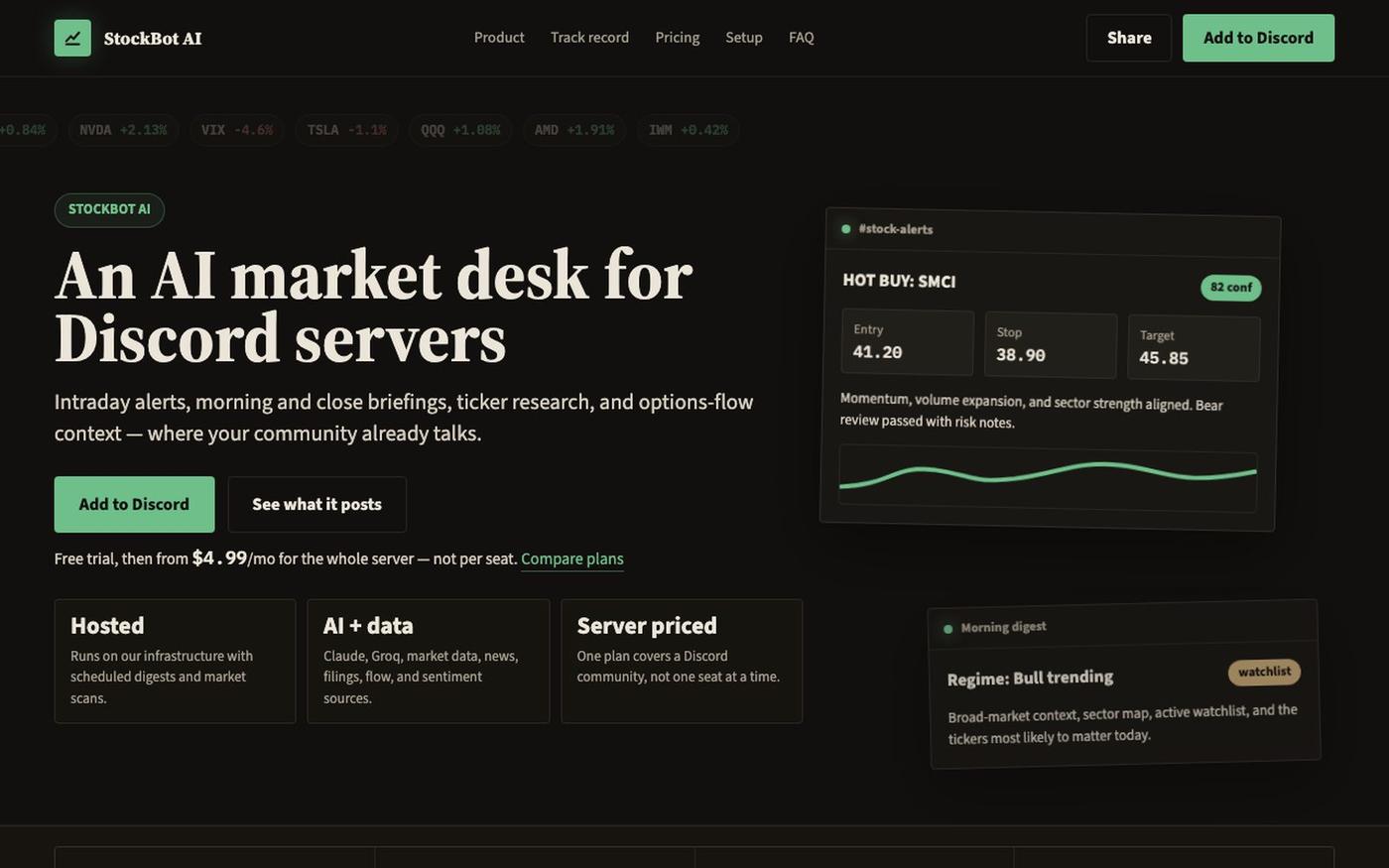This screenshot has width=1389, height=868.
Task: Click the main hero headline
Action: click(373, 308)
